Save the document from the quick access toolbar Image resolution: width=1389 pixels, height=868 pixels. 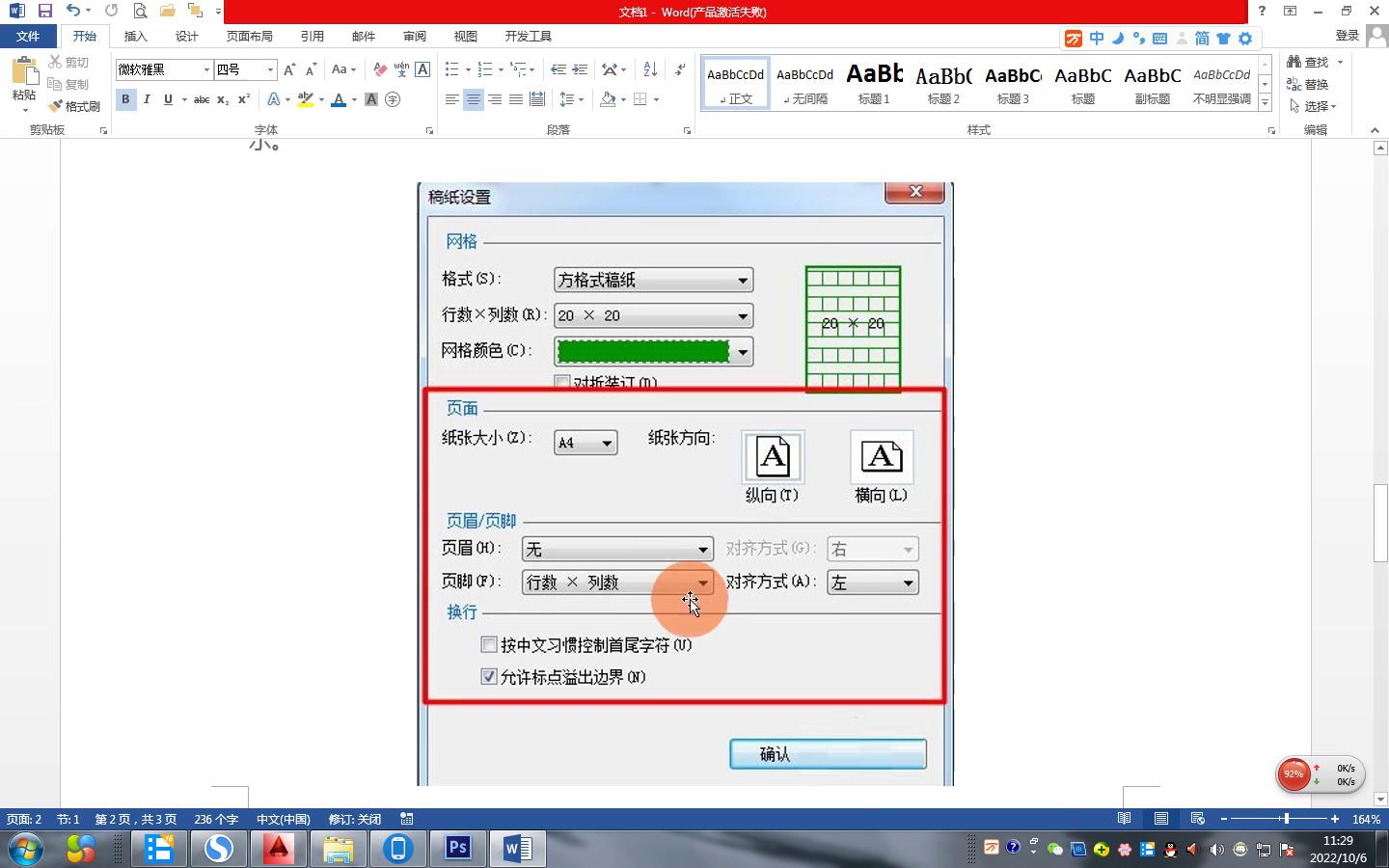(44, 12)
